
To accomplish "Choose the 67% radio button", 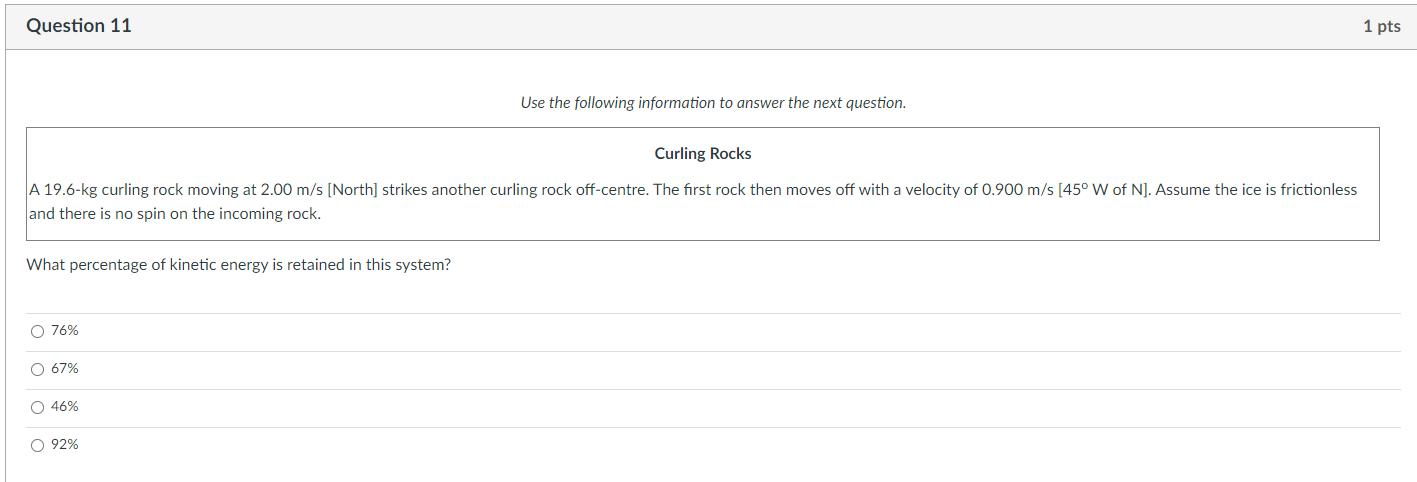I will pos(38,369).
